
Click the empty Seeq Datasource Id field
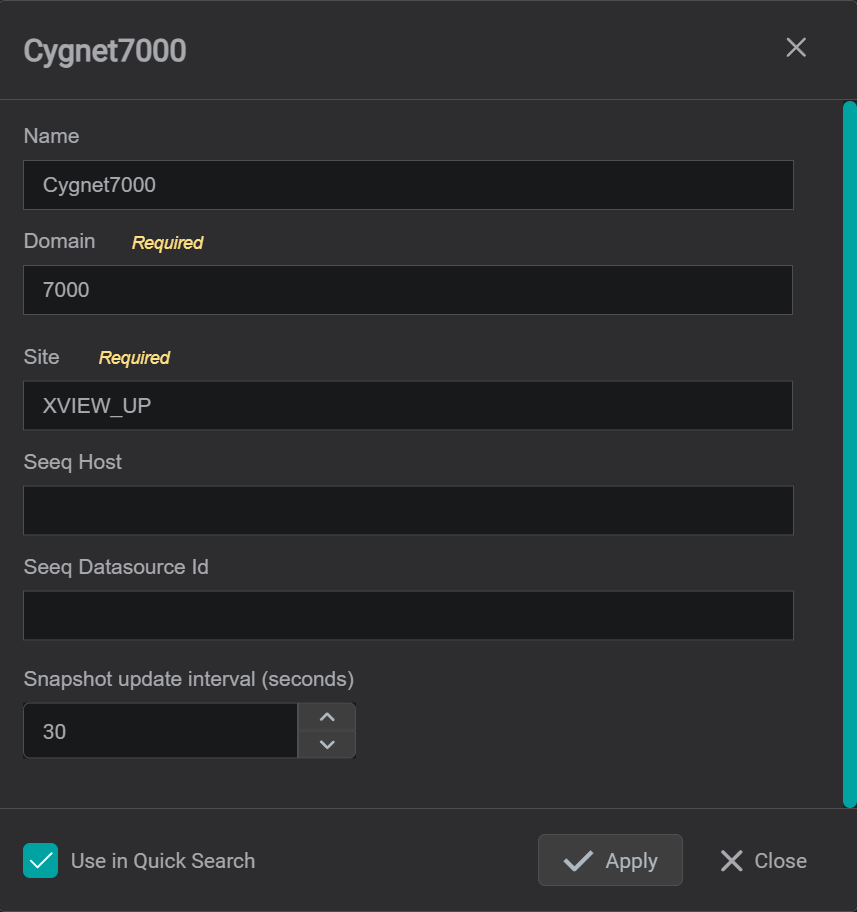(408, 615)
